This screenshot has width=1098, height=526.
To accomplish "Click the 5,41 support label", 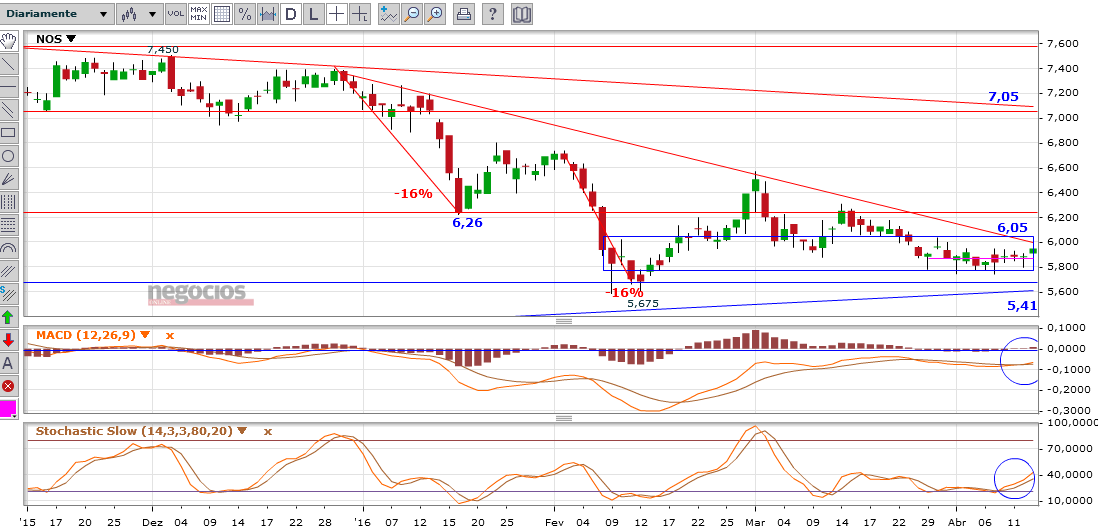I will tap(1022, 305).
